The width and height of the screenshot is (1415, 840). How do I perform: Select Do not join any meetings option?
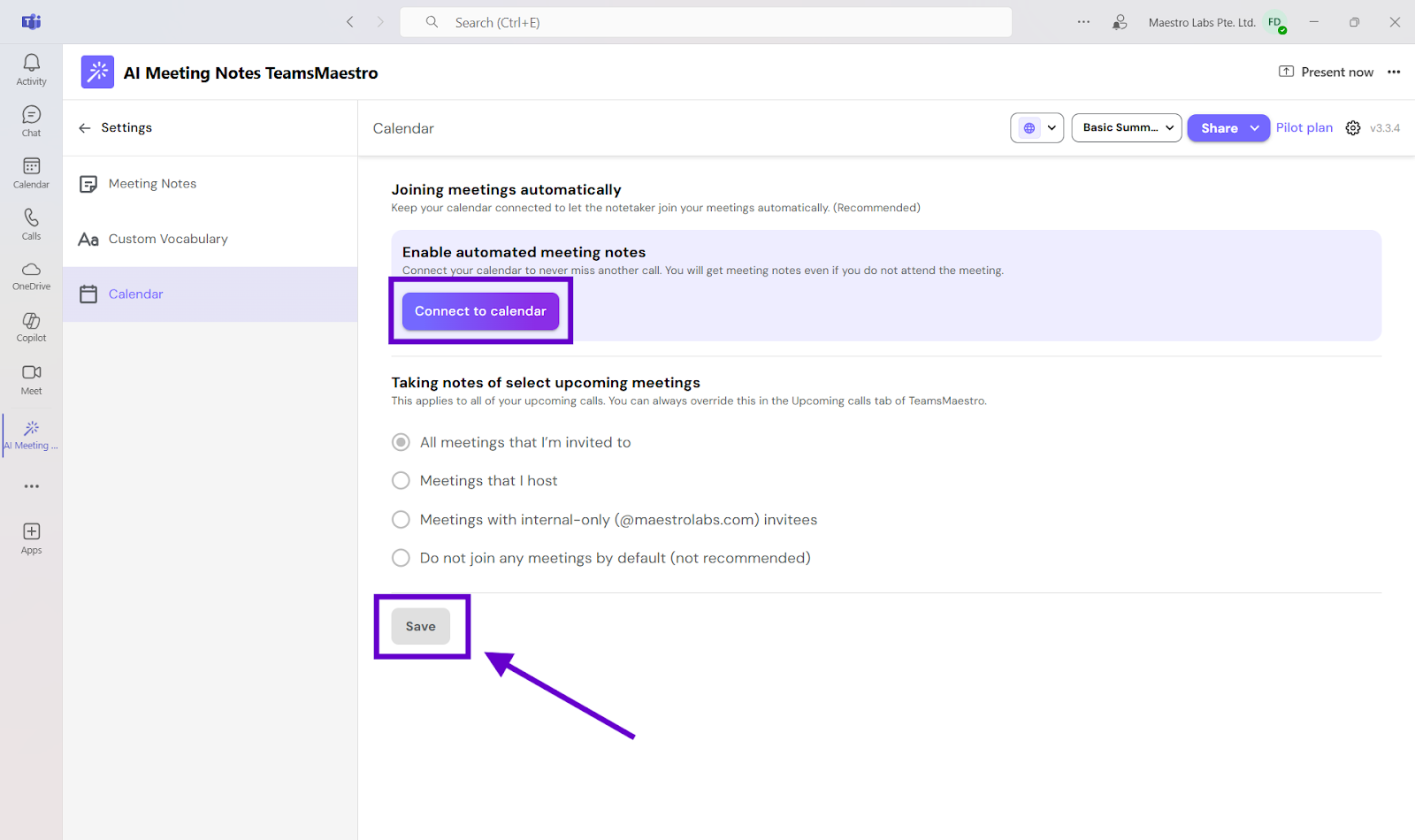pyautogui.click(x=401, y=558)
